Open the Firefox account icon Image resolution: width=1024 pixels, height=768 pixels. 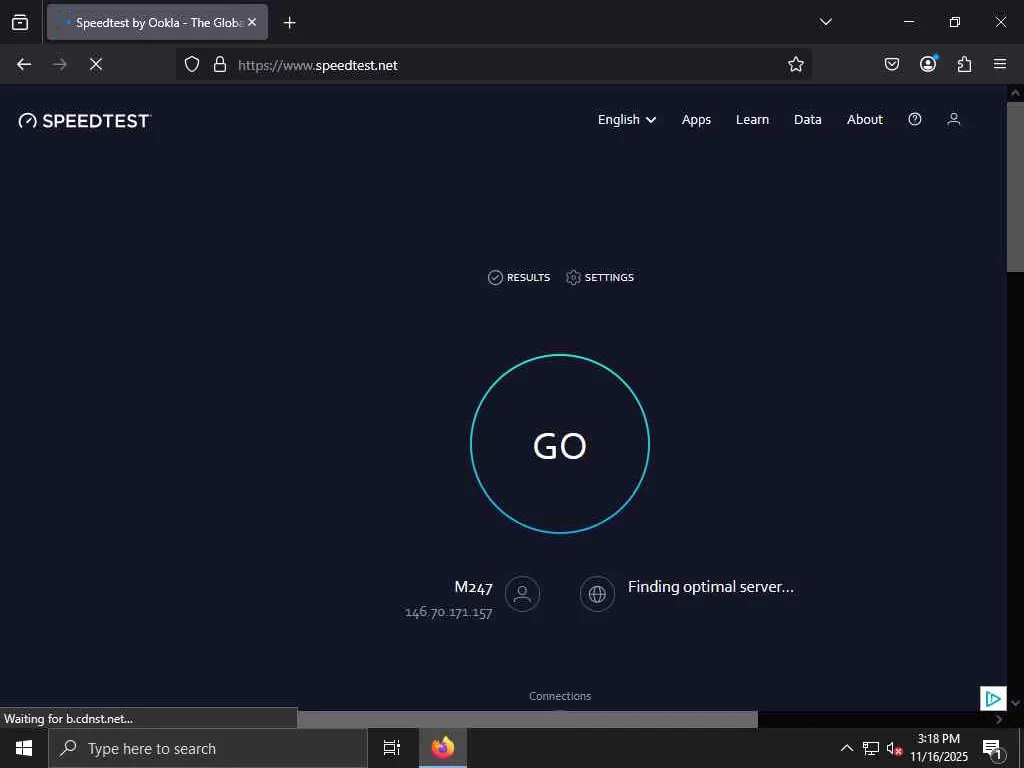click(928, 64)
